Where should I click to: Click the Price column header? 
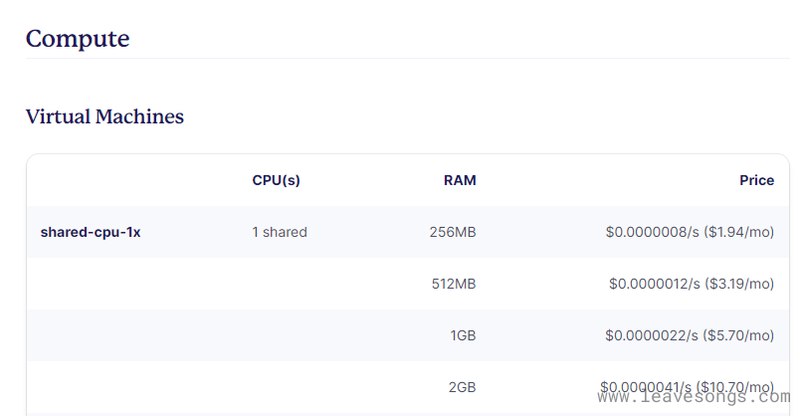(x=756, y=180)
